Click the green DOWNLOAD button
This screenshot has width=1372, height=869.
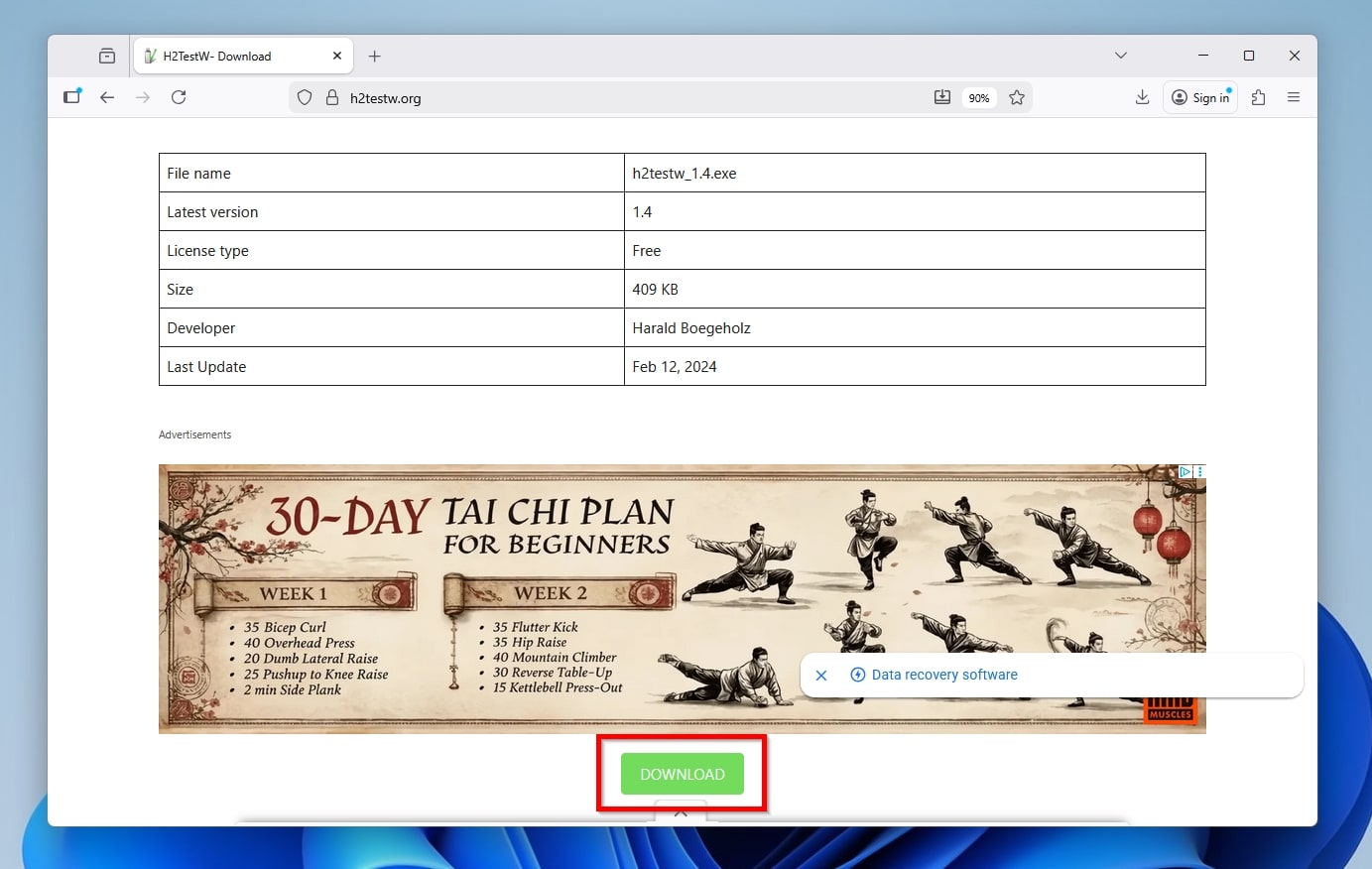pos(683,774)
